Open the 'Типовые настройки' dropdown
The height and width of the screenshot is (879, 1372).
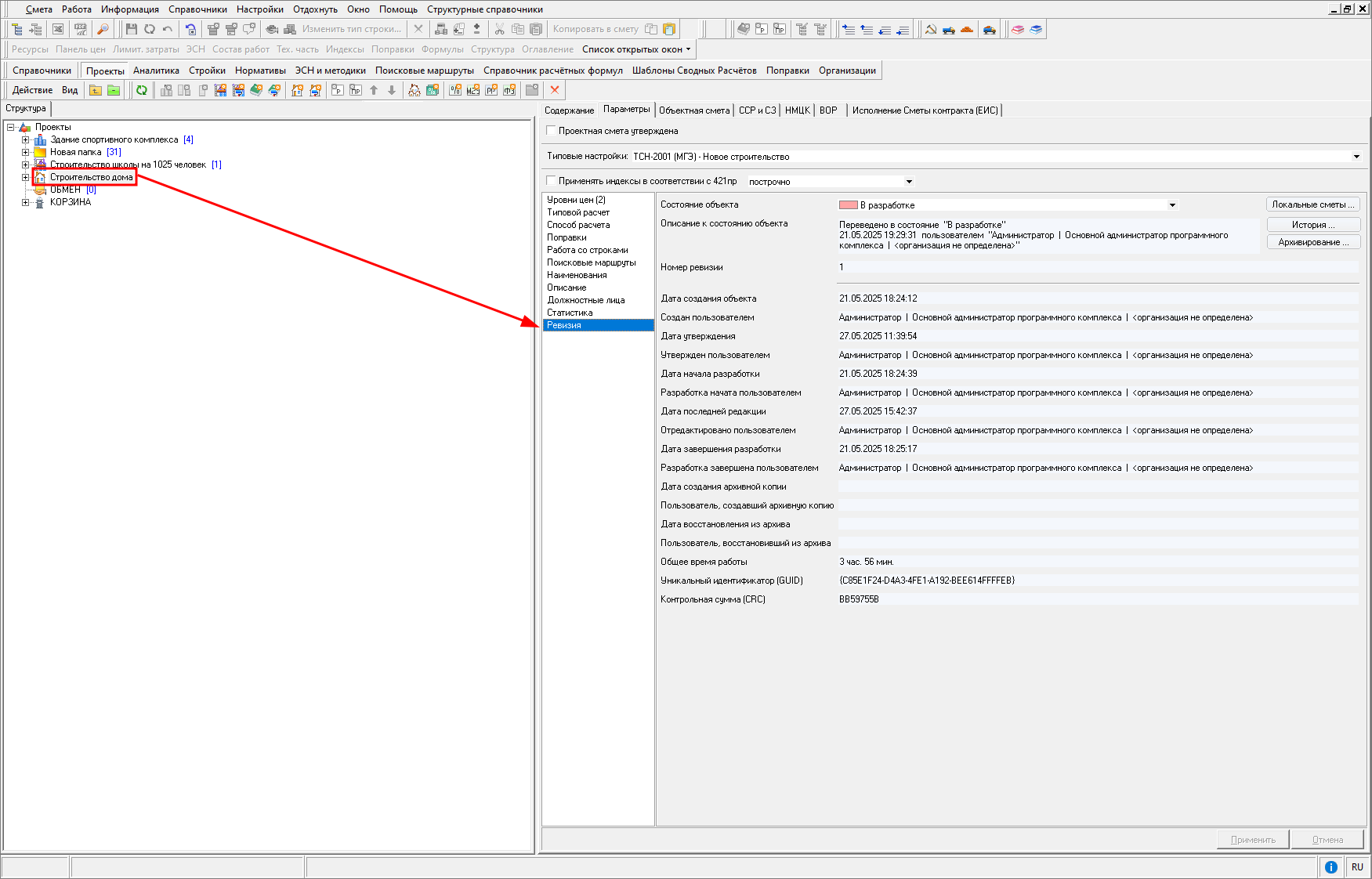(1356, 157)
